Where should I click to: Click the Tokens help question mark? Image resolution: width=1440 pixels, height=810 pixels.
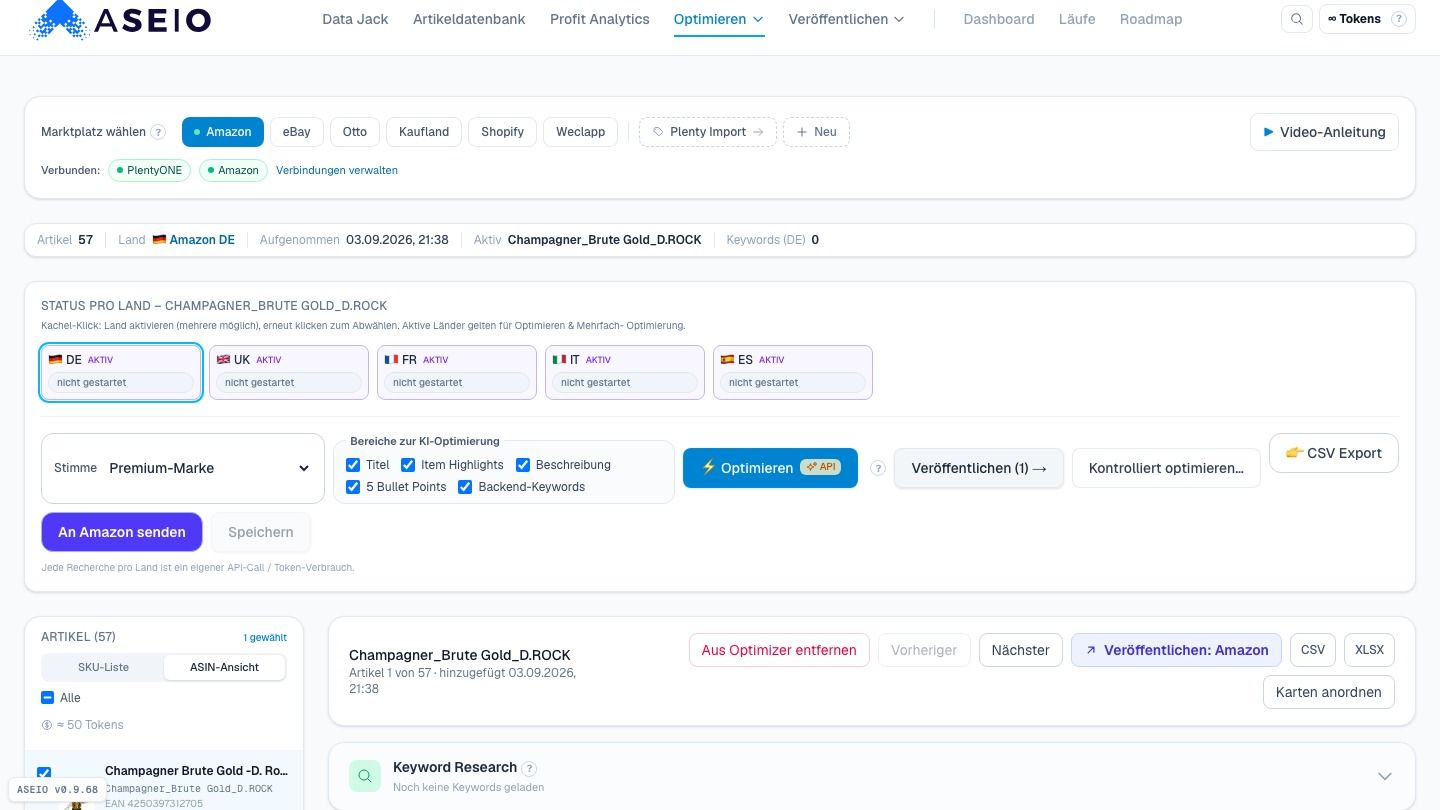click(x=1398, y=19)
